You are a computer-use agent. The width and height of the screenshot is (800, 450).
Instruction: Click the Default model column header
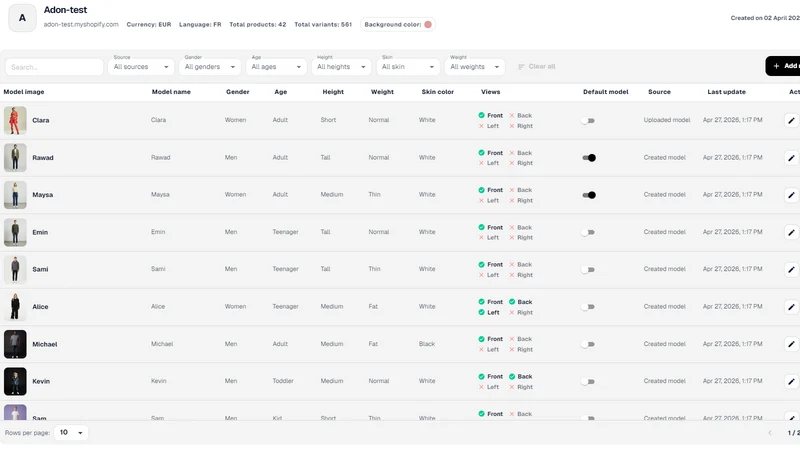(x=606, y=92)
